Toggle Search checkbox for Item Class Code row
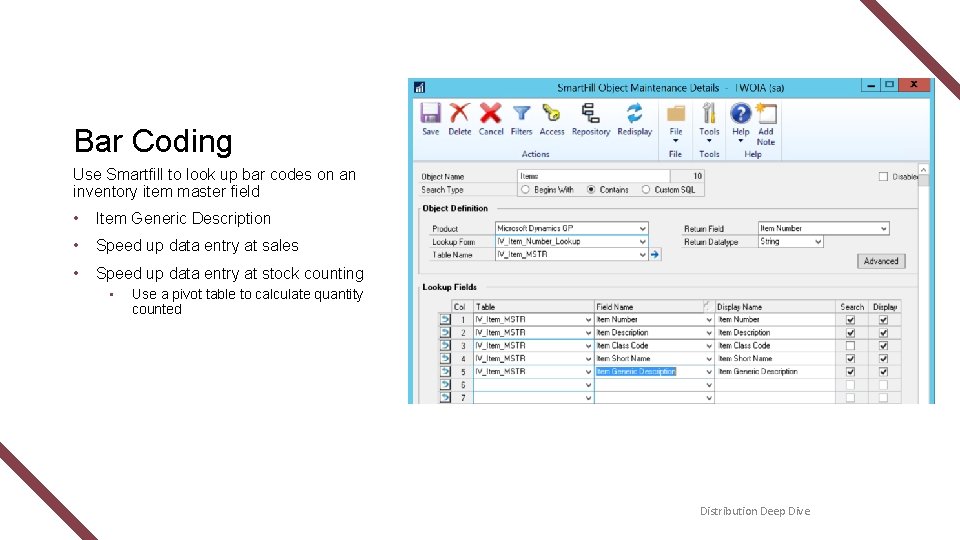960x540 pixels. click(850, 345)
